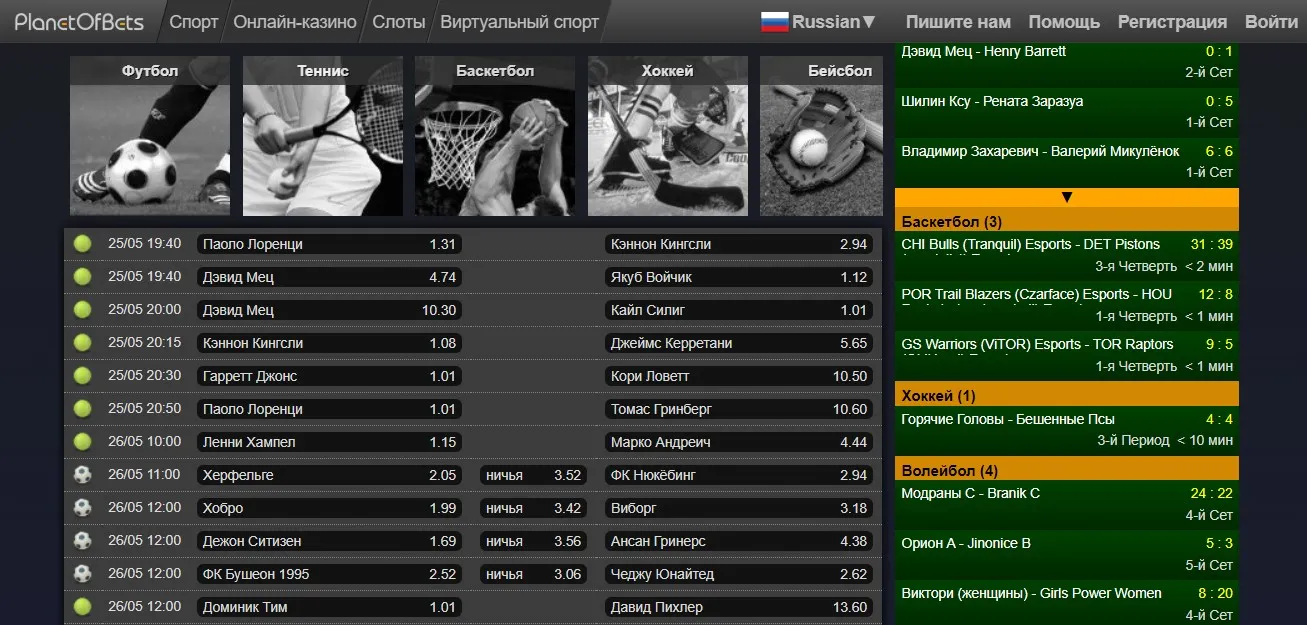Open live match Шилин Ксу - Рената Заразуа
This screenshot has height=625, width=1307.
[x=1066, y=112]
